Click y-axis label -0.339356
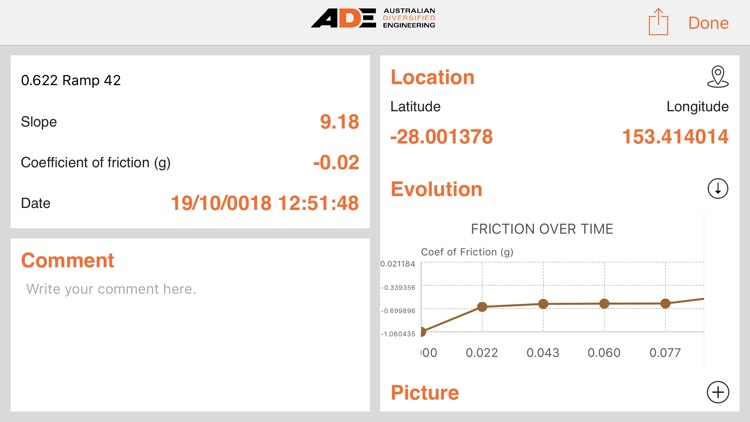The height and width of the screenshot is (422, 750). click(398, 287)
